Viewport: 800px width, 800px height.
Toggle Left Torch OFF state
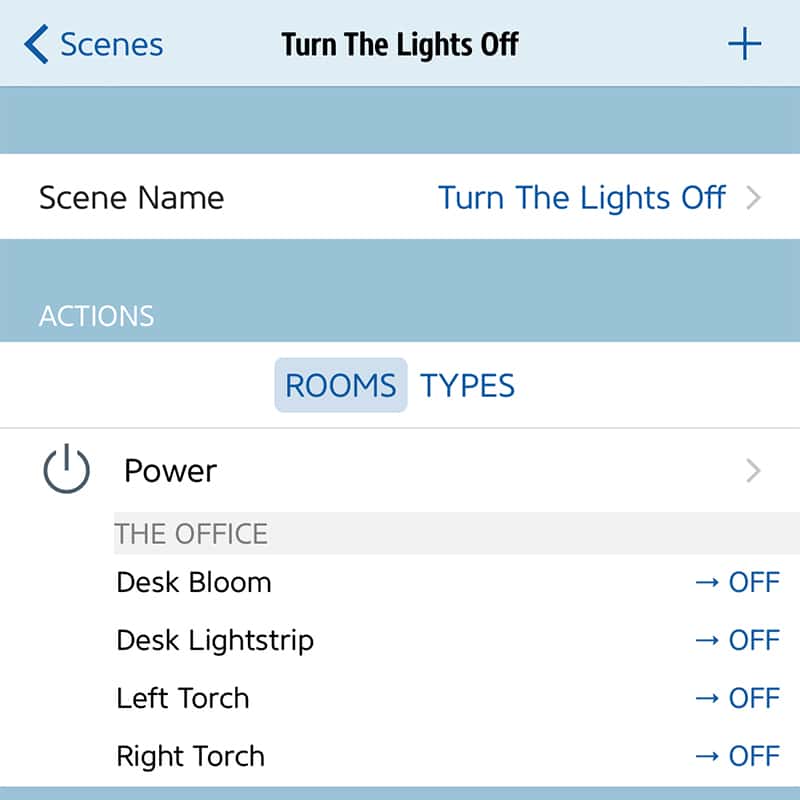click(737, 698)
